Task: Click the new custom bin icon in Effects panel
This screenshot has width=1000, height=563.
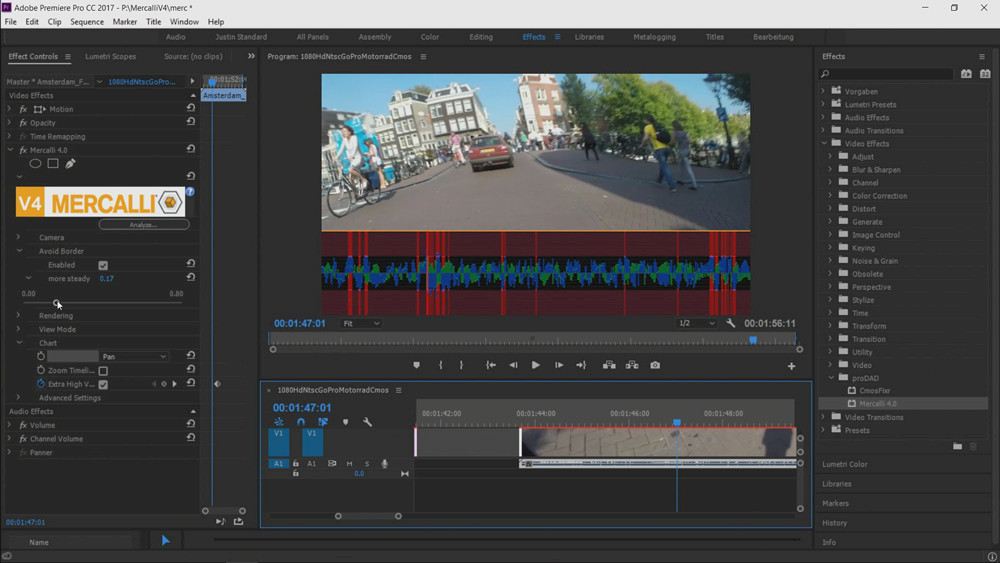Action: click(957, 446)
